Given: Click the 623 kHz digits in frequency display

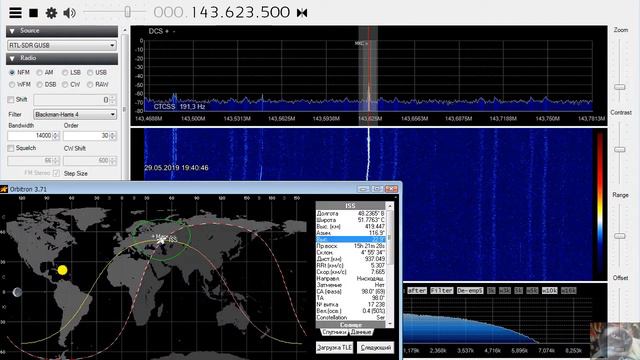Looking at the screenshot, I should (x=240, y=12).
